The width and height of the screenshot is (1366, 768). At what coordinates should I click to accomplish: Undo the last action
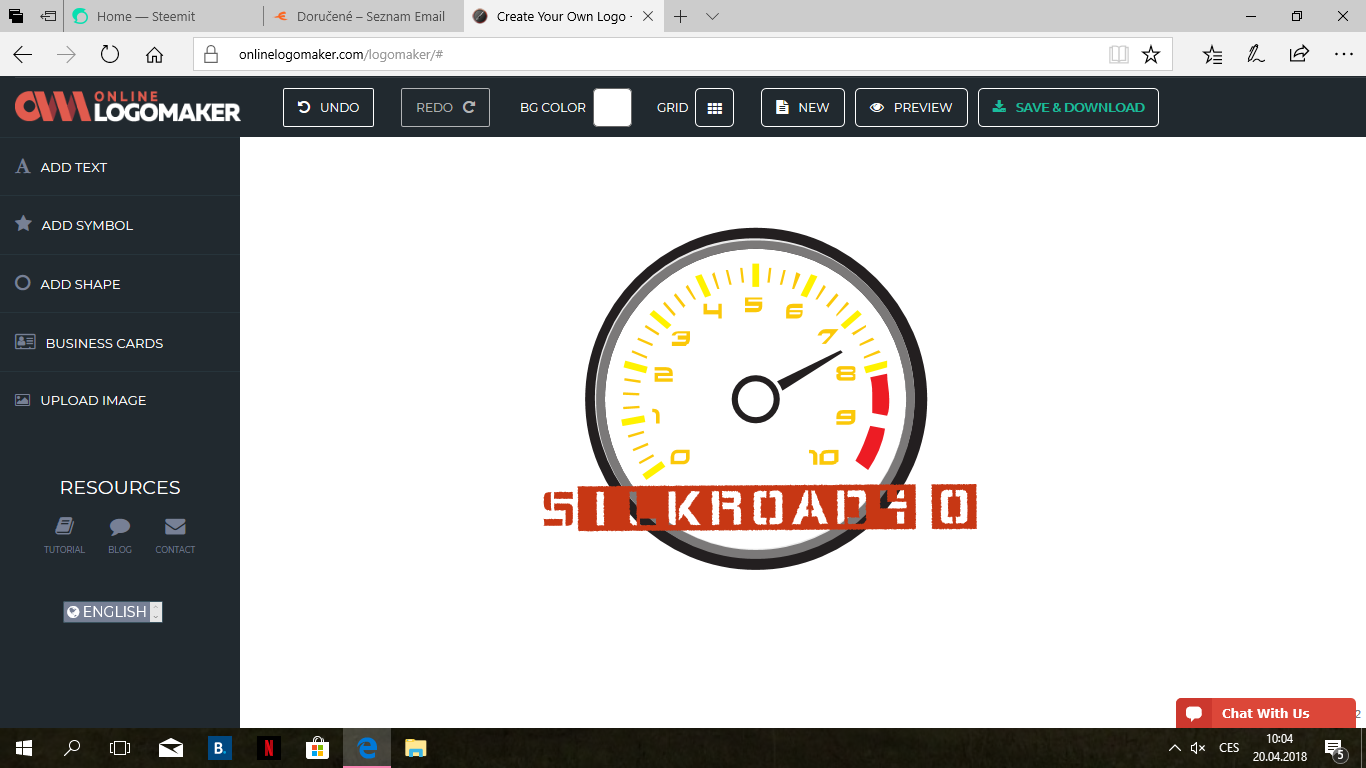point(328,108)
